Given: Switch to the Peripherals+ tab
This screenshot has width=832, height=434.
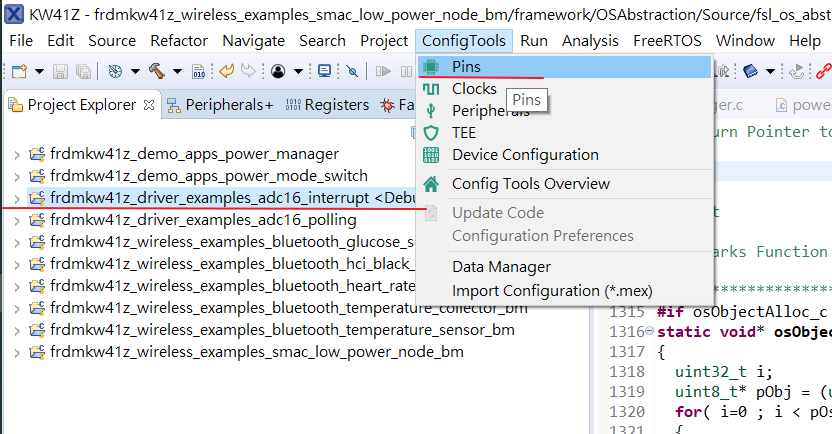Looking at the screenshot, I should click(x=220, y=105).
